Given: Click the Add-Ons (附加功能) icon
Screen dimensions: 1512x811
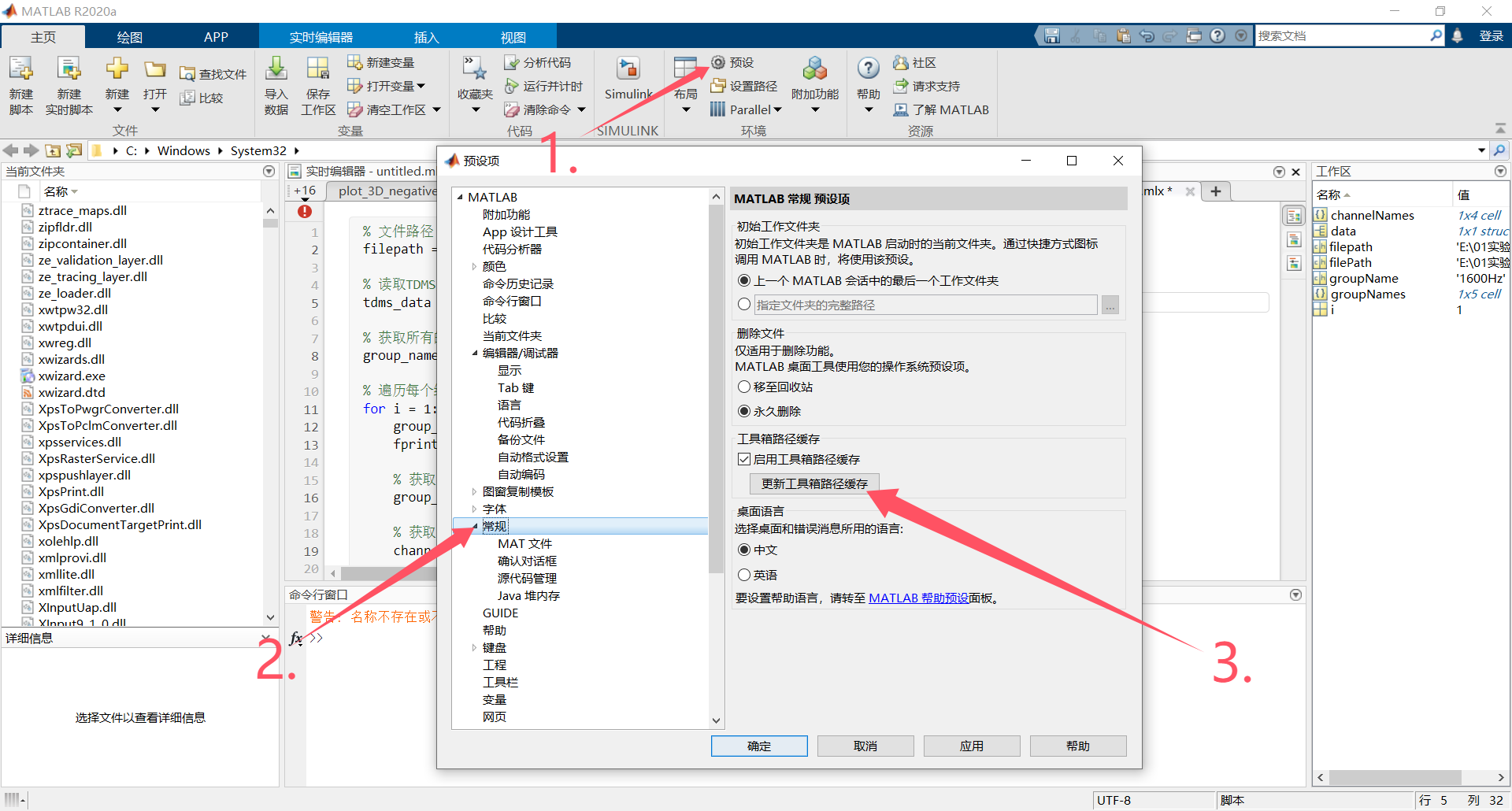Looking at the screenshot, I should 815,69.
